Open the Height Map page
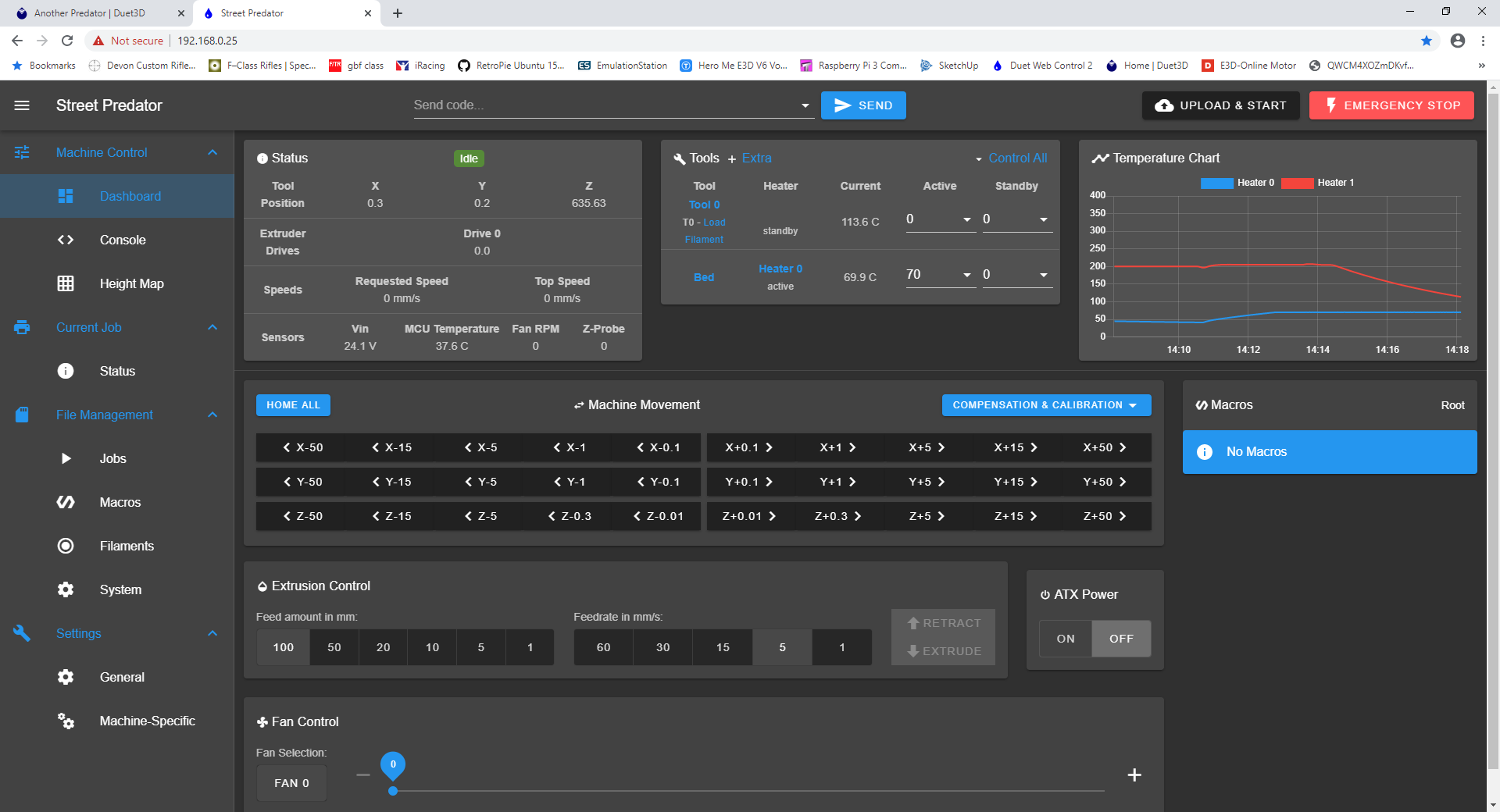 point(117,283)
